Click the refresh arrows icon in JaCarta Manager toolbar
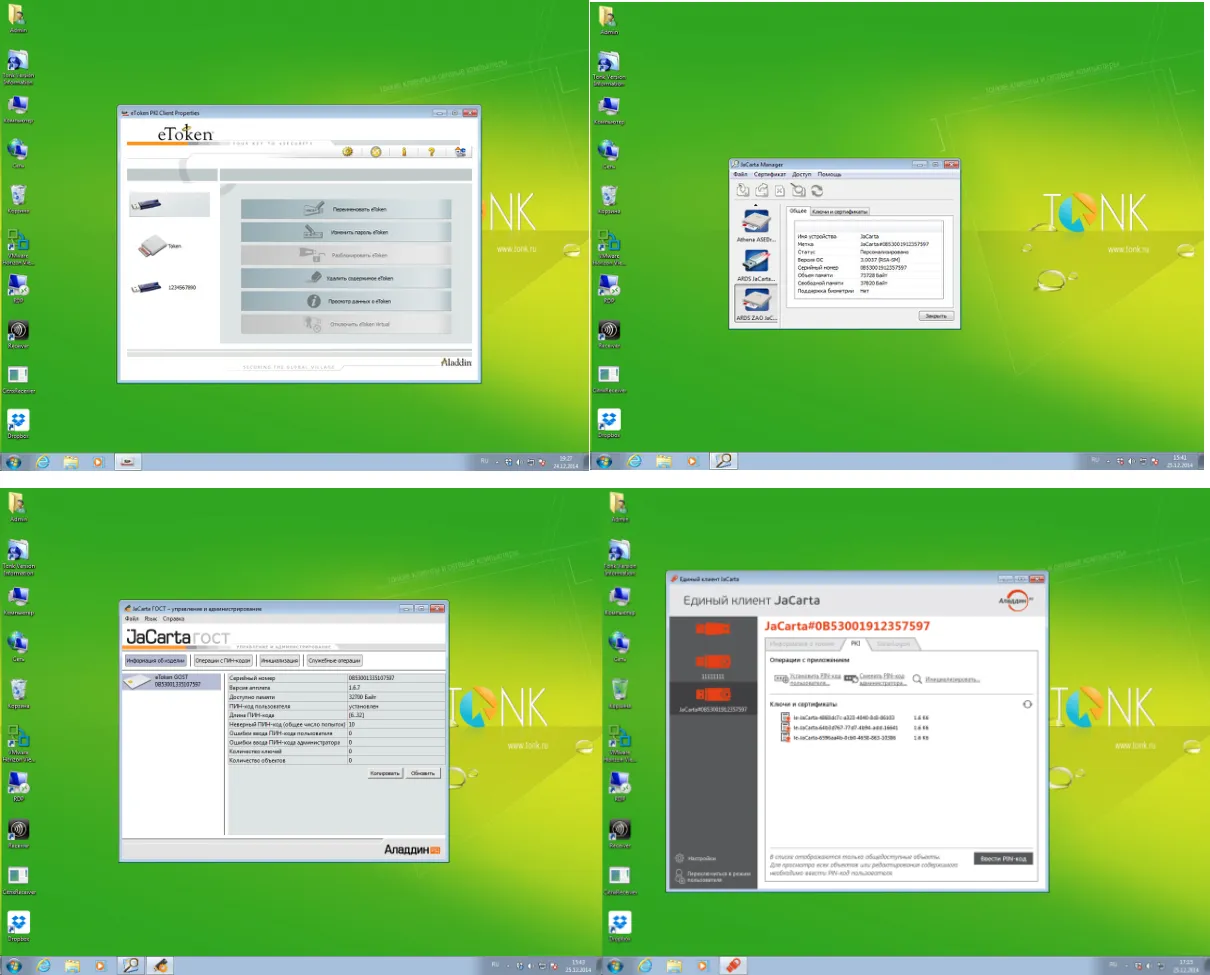The width and height of the screenshot is (1210, 975). coord(817,190)
